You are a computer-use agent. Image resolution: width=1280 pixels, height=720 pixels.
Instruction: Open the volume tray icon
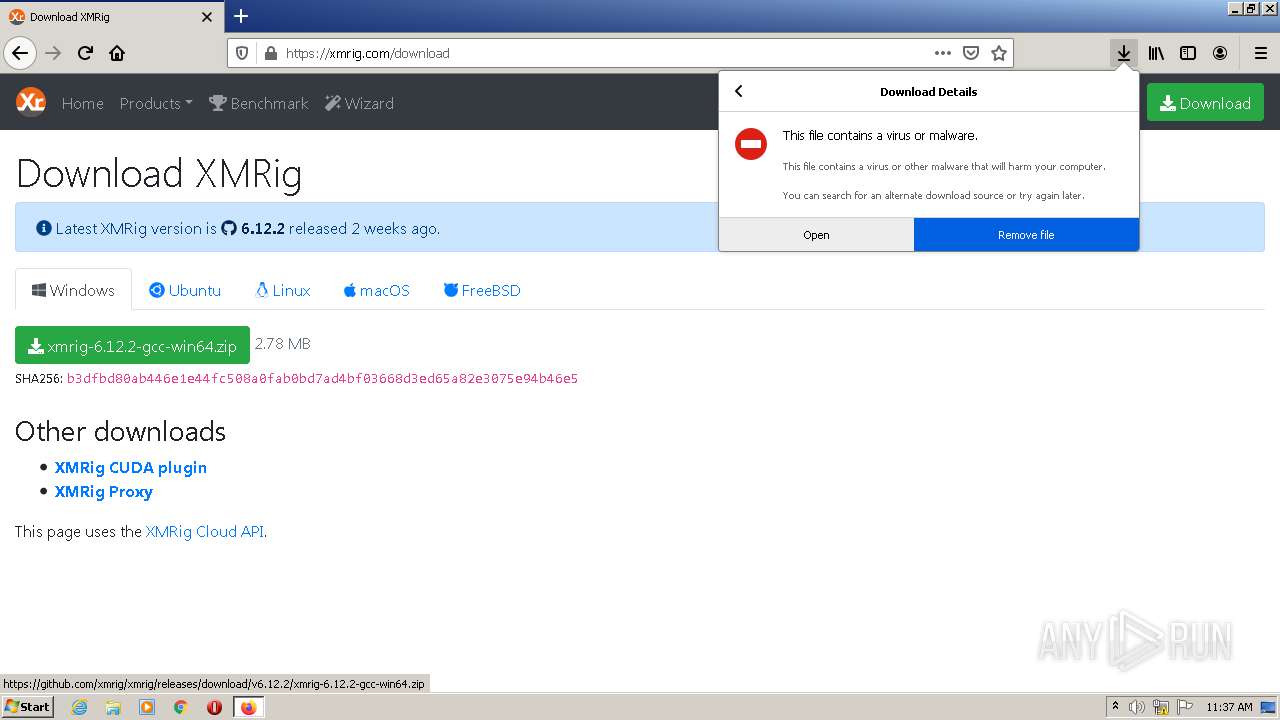(1137, 707)
